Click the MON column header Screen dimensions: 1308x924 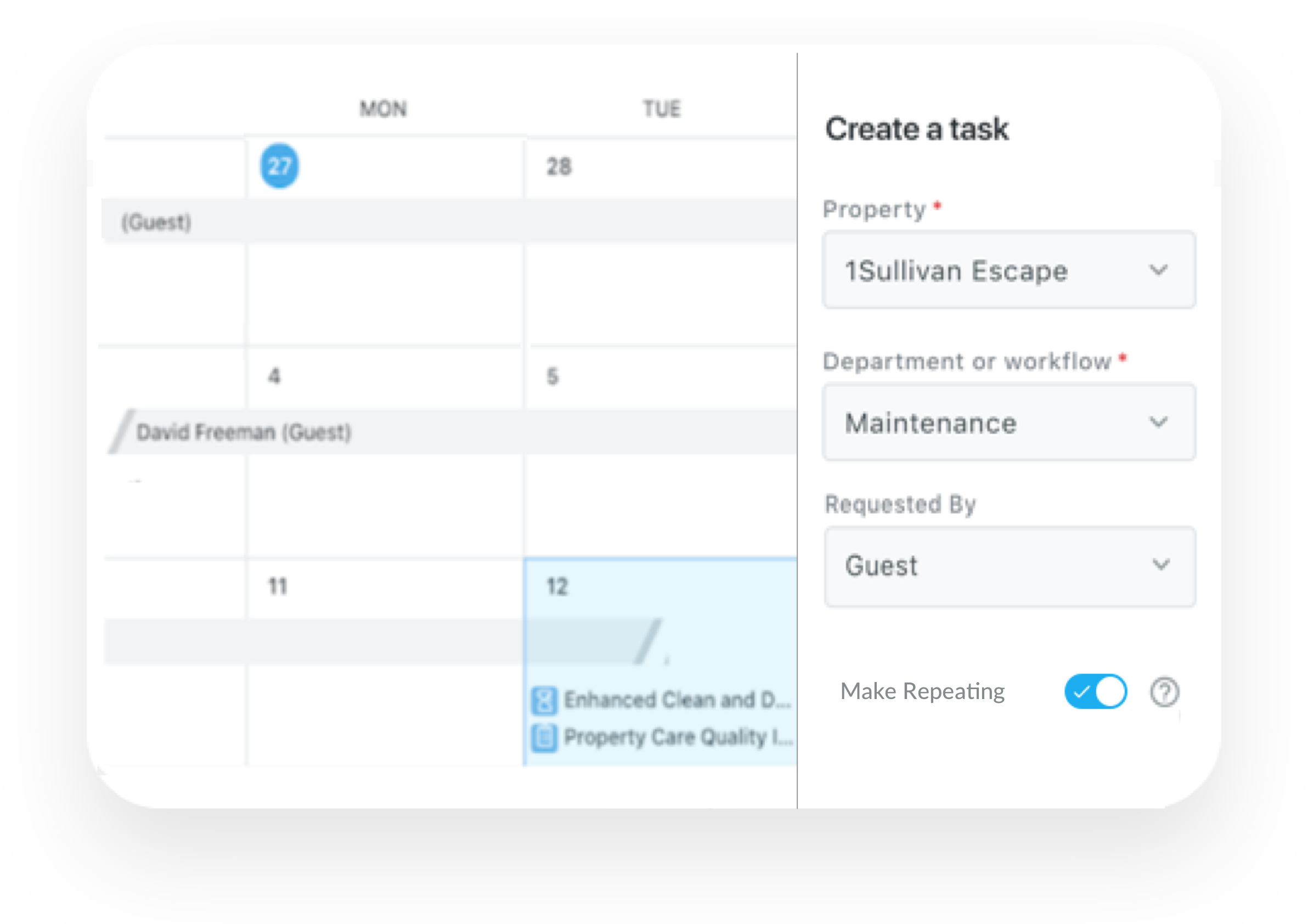pos(383,108)
